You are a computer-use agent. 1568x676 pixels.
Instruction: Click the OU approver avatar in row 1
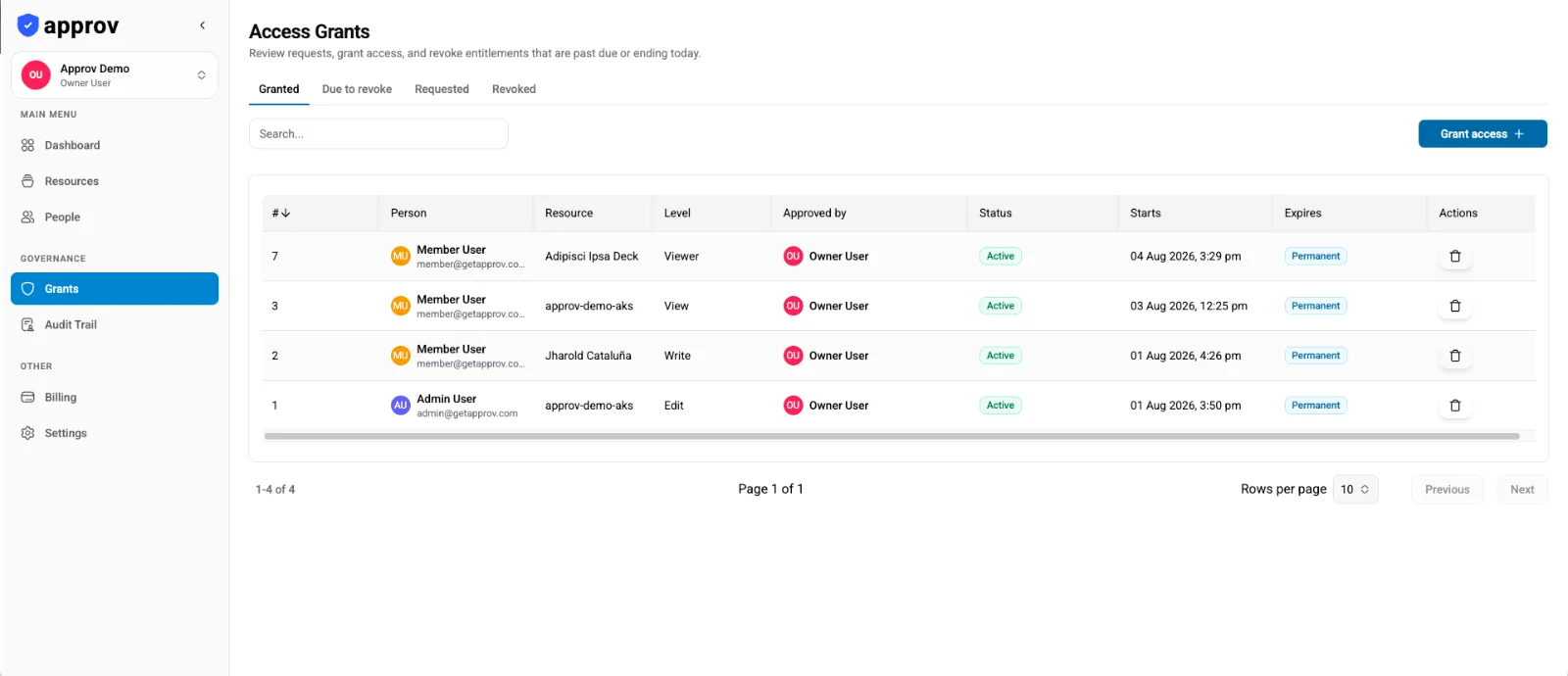[793, 406]
